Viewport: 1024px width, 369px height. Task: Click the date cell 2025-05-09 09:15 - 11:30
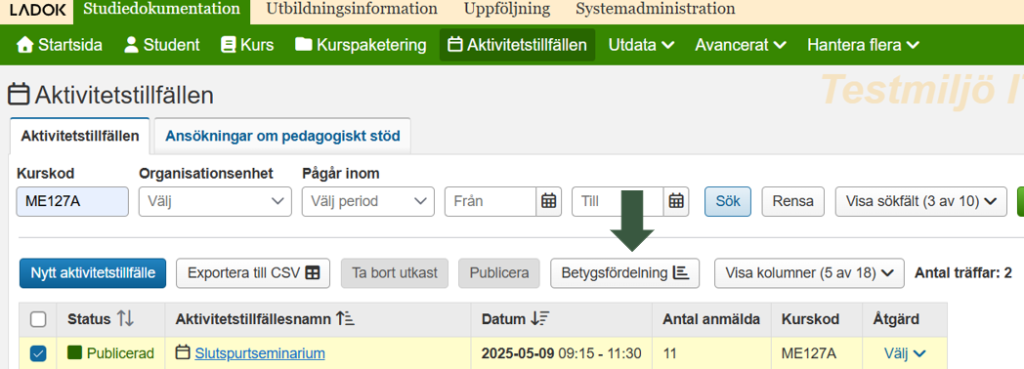[562, 353]
